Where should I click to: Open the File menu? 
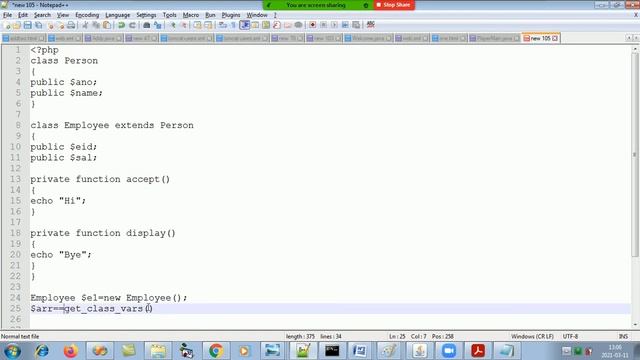pos(7,15)
